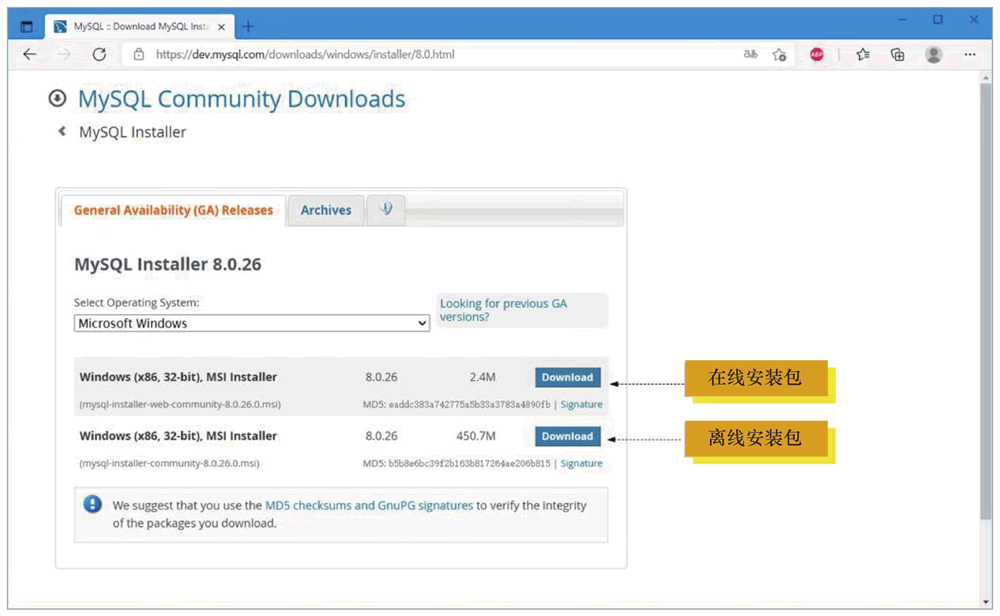Open the Select Operating System dropdown
Screen dimensions: 1000x616
point(251,323)
